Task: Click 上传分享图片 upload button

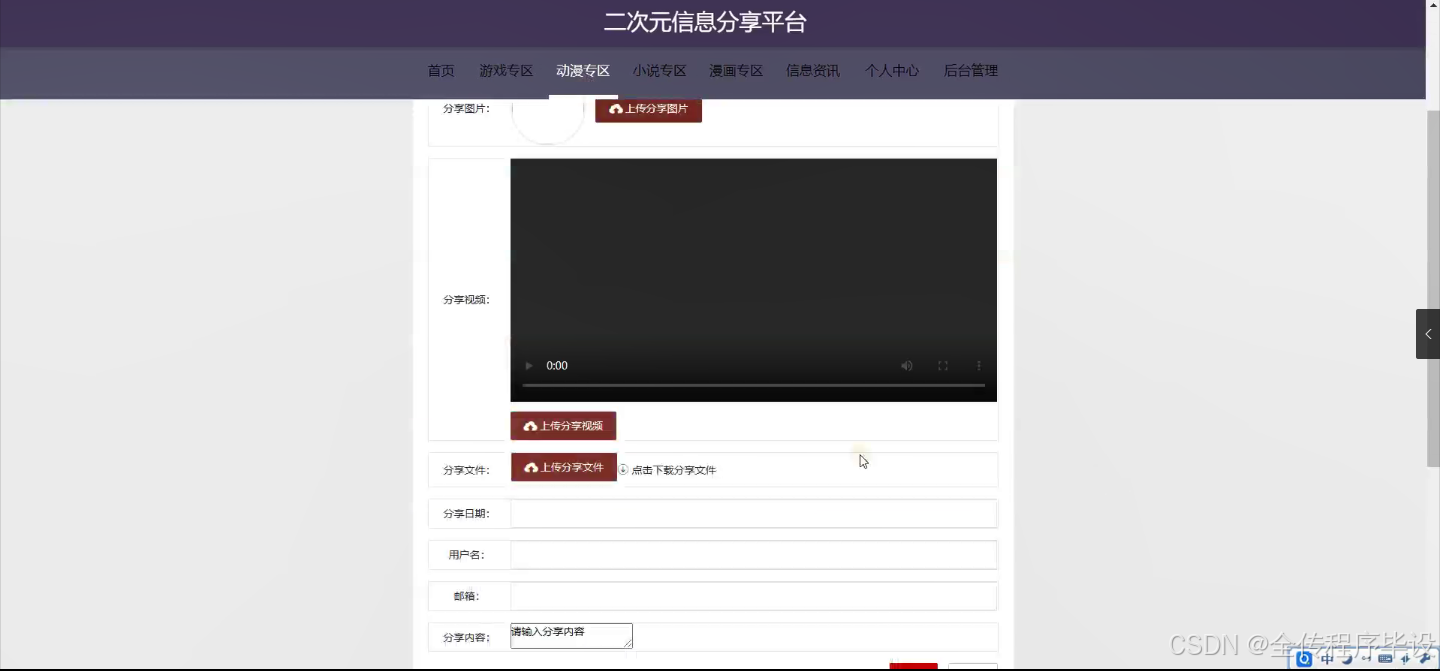Action: tap(648, 109)
